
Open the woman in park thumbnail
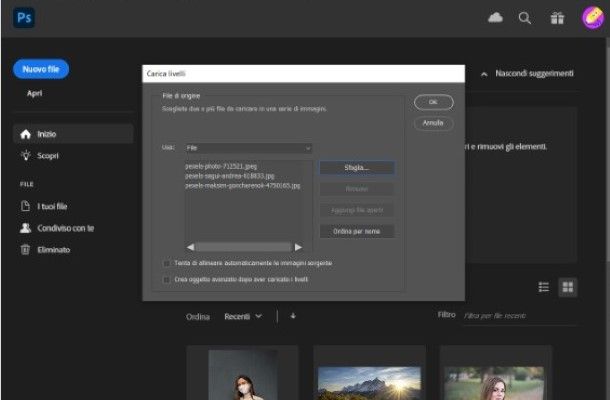click(495, 373)
